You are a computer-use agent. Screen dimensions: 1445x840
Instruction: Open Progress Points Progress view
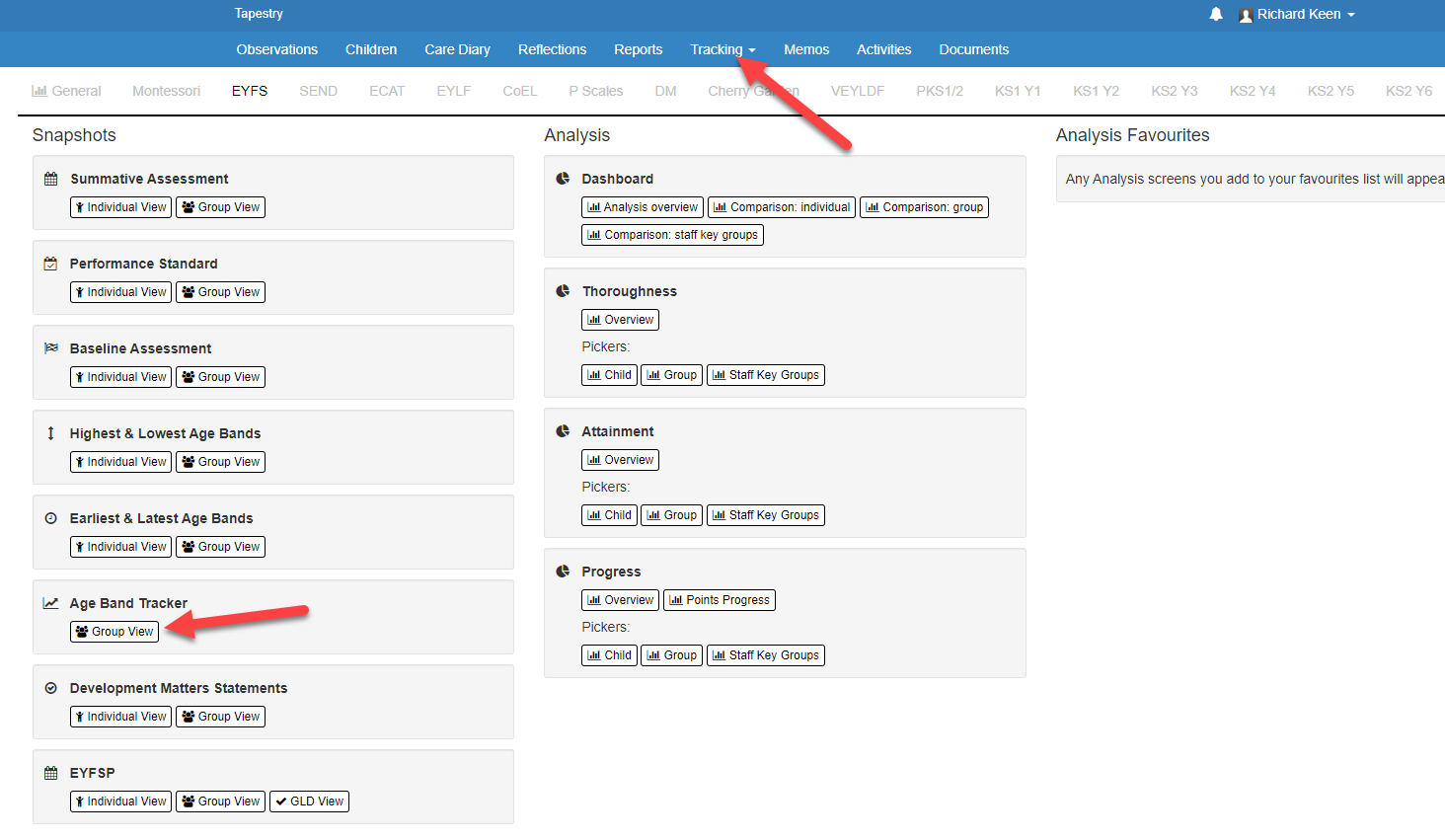720,600
